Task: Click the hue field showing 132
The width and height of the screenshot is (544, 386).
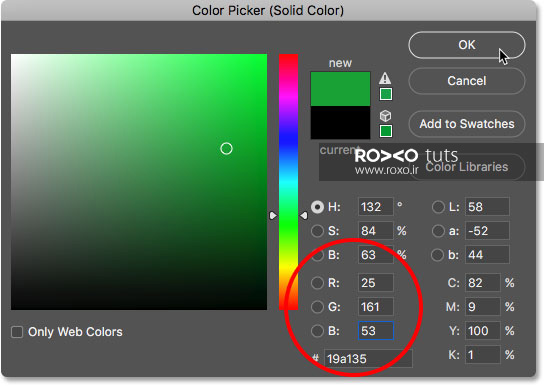Action: (376, 207)
